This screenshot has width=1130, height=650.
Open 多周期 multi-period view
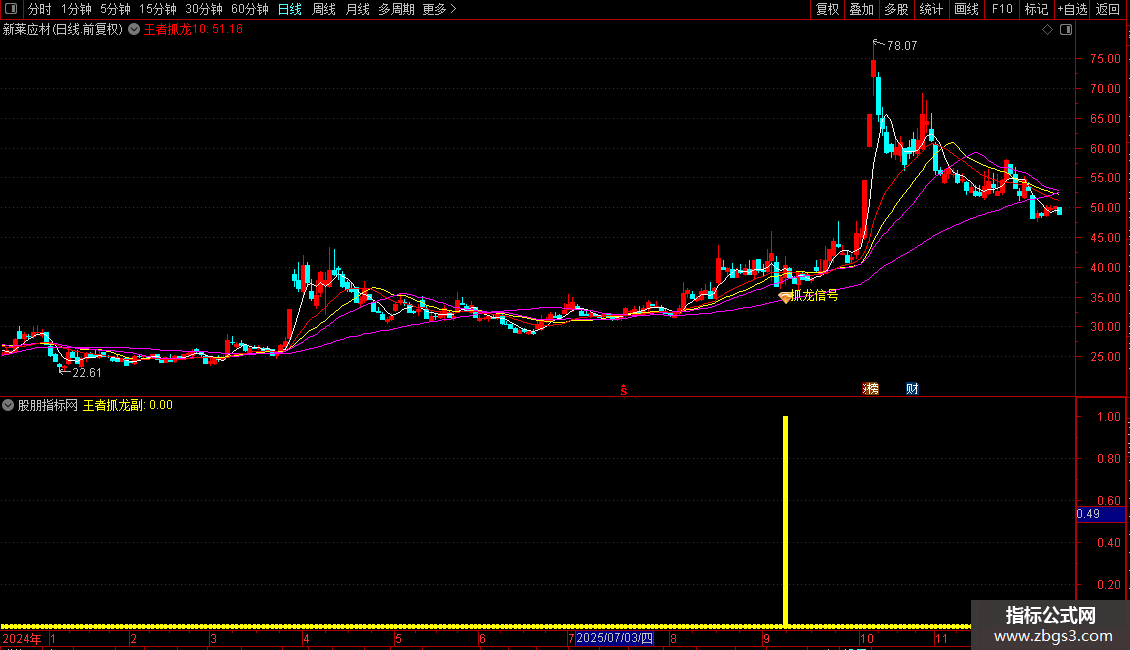pos(396,9)
